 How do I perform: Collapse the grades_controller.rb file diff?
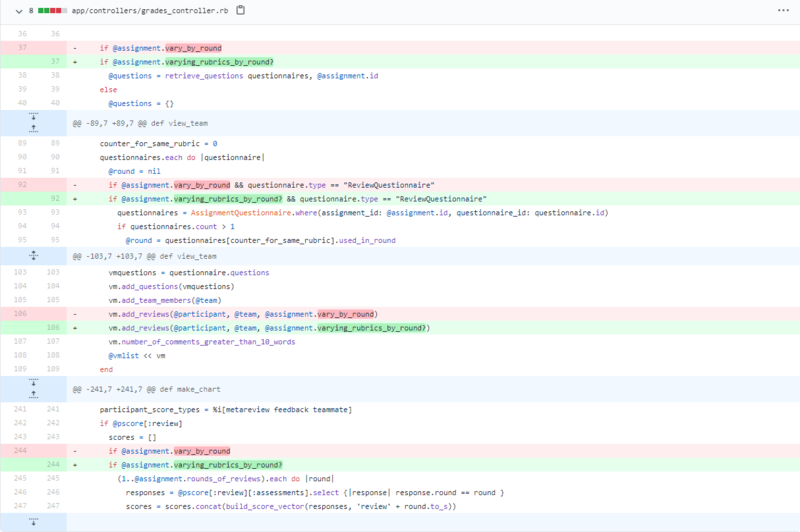(19, 11)
